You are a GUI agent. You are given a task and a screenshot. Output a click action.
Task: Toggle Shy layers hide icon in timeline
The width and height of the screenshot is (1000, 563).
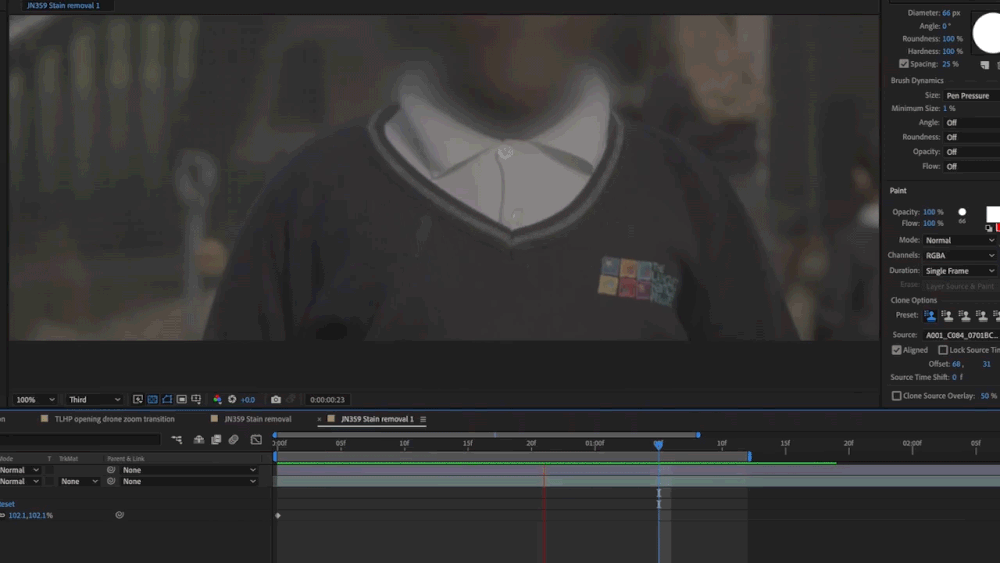tap(199, 439)
